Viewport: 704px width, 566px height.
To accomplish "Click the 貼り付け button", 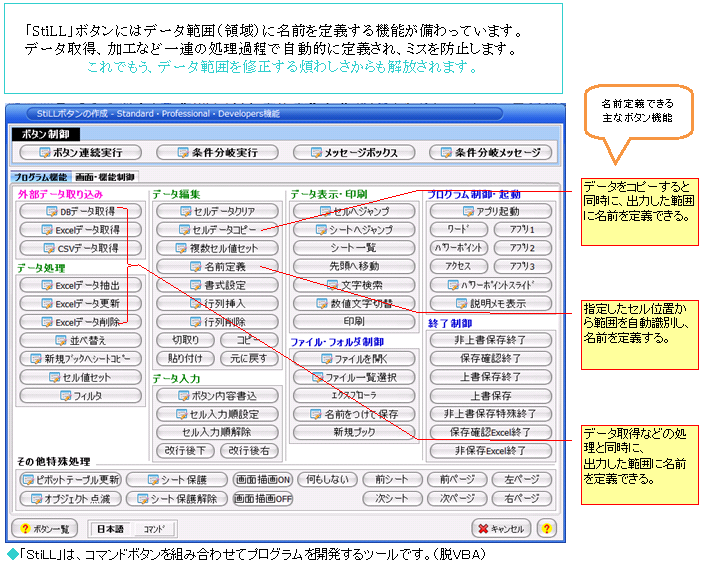I will (185, 359).
